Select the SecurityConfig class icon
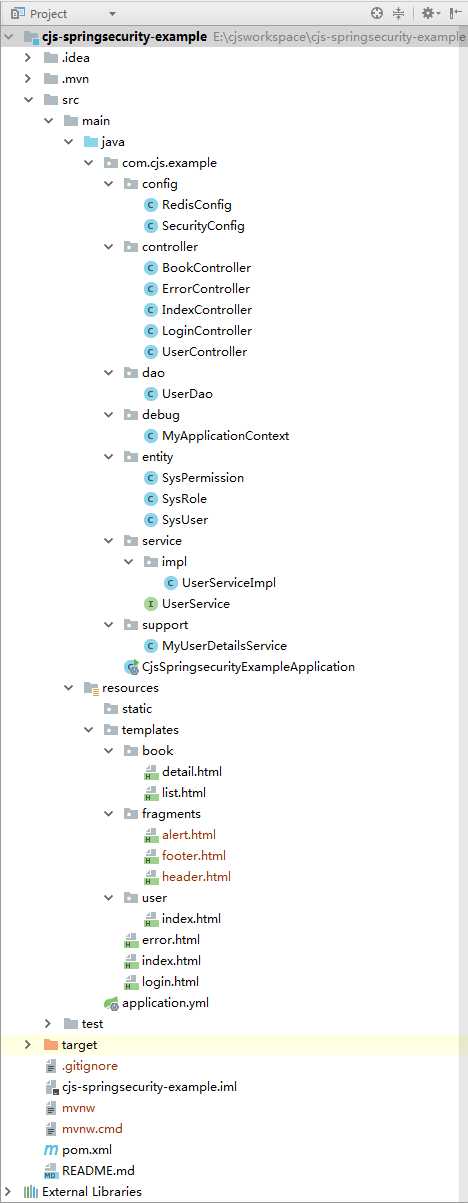This screenshot has width=468, height=1203. click(x=151, y=226)
